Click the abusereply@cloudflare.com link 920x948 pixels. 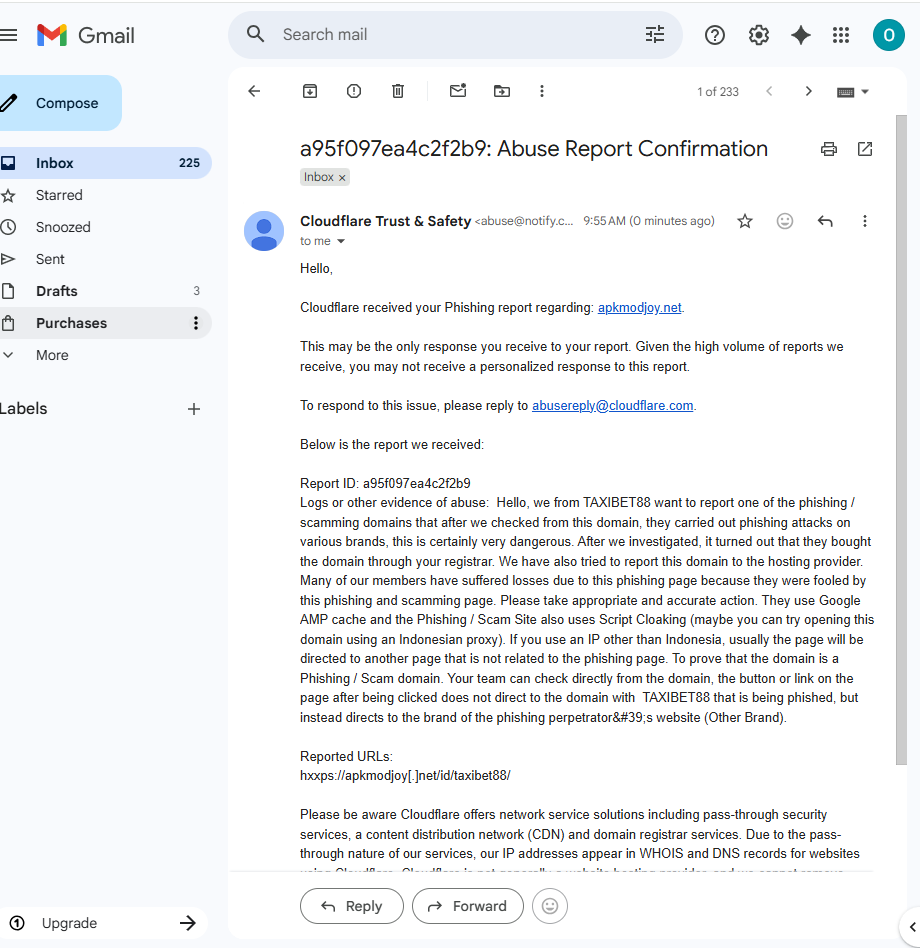coord(612,406)
